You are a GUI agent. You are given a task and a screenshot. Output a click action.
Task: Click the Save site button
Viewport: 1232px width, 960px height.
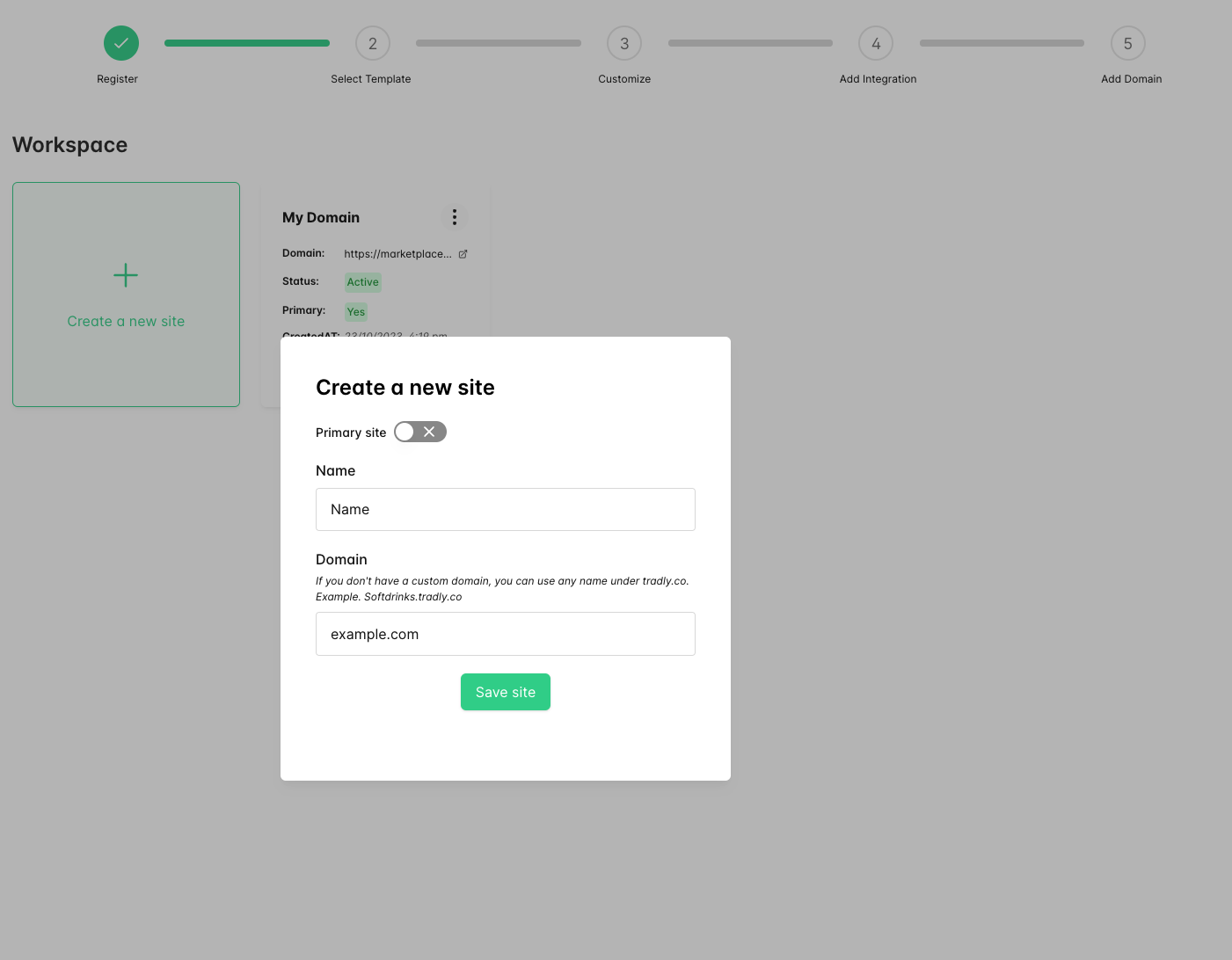[x=505, y=692]
